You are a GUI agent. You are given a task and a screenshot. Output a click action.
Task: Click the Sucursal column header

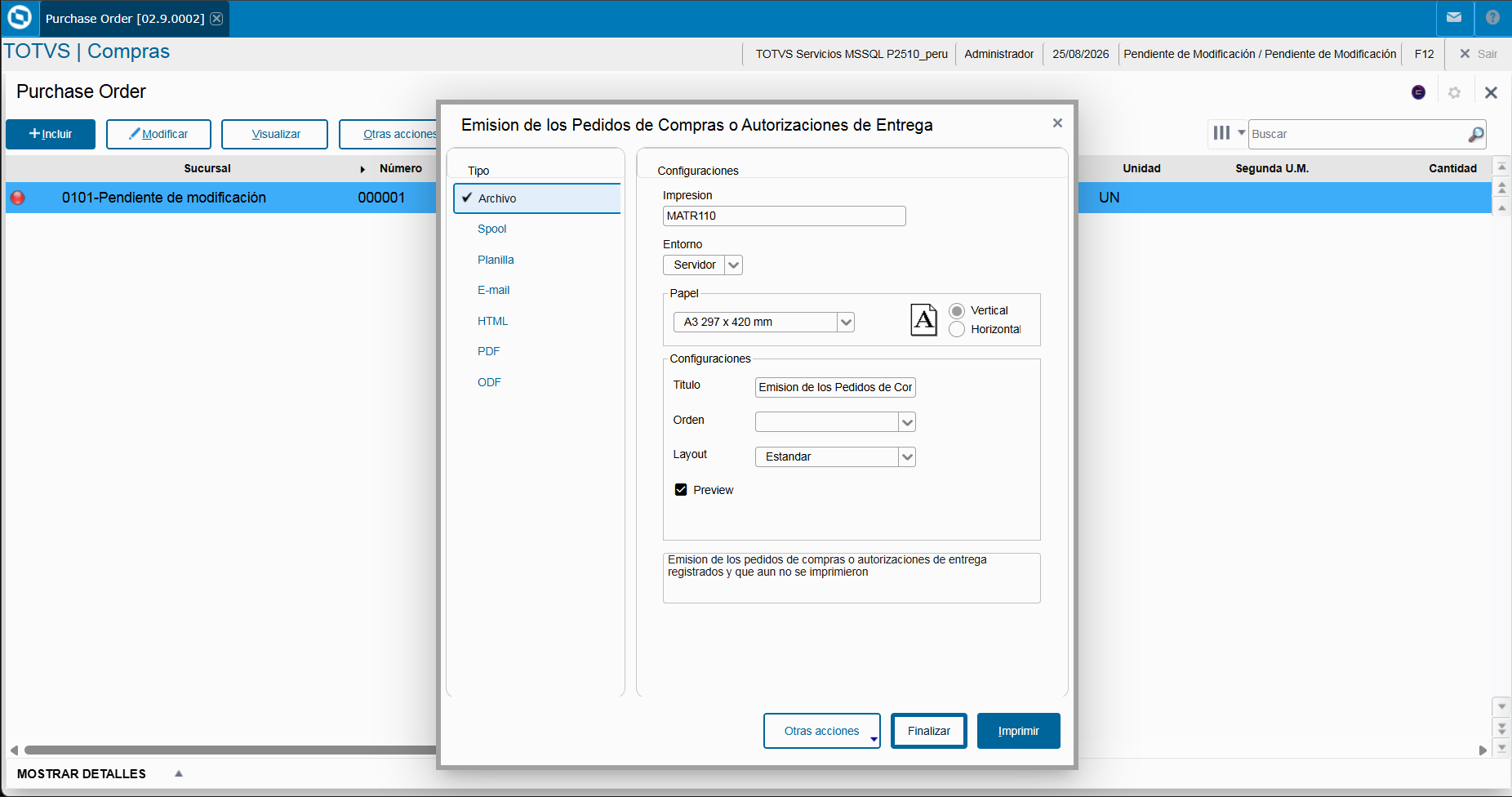click(x=207, y=168)
